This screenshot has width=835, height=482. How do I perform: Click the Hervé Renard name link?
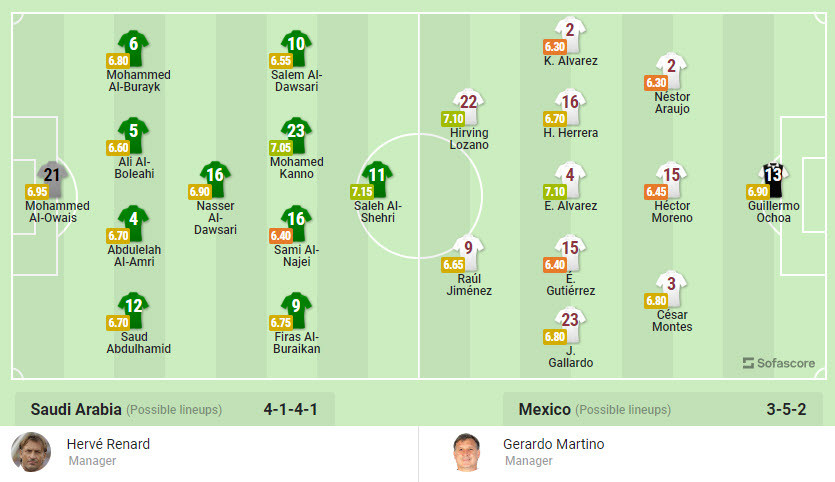pos(108,444)
